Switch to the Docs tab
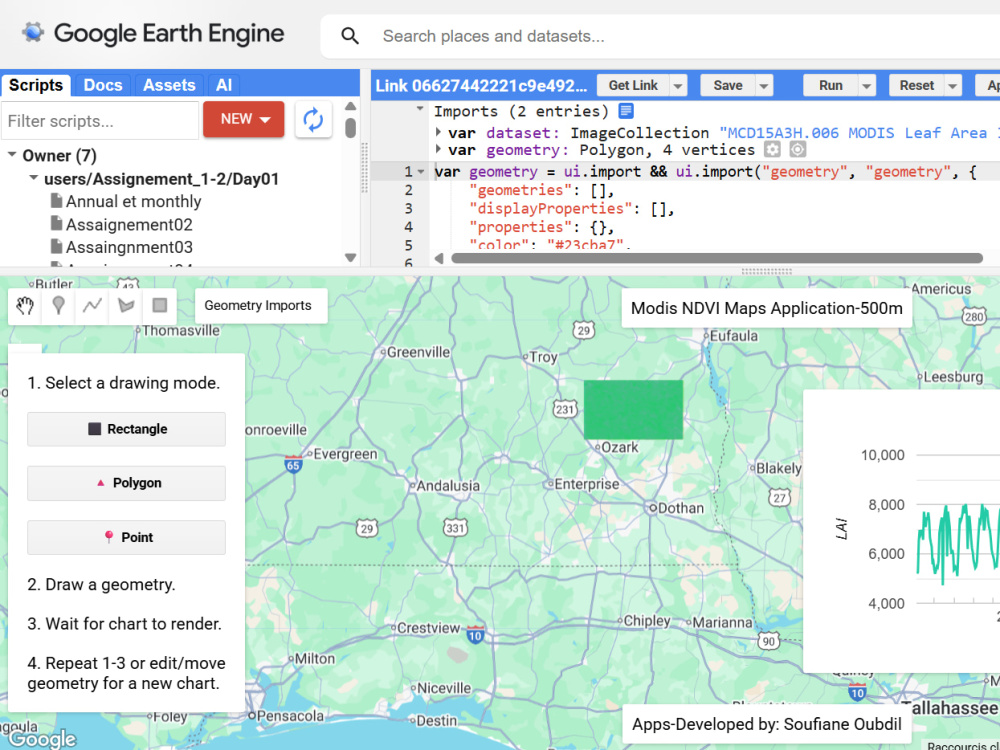 point(103,85)
